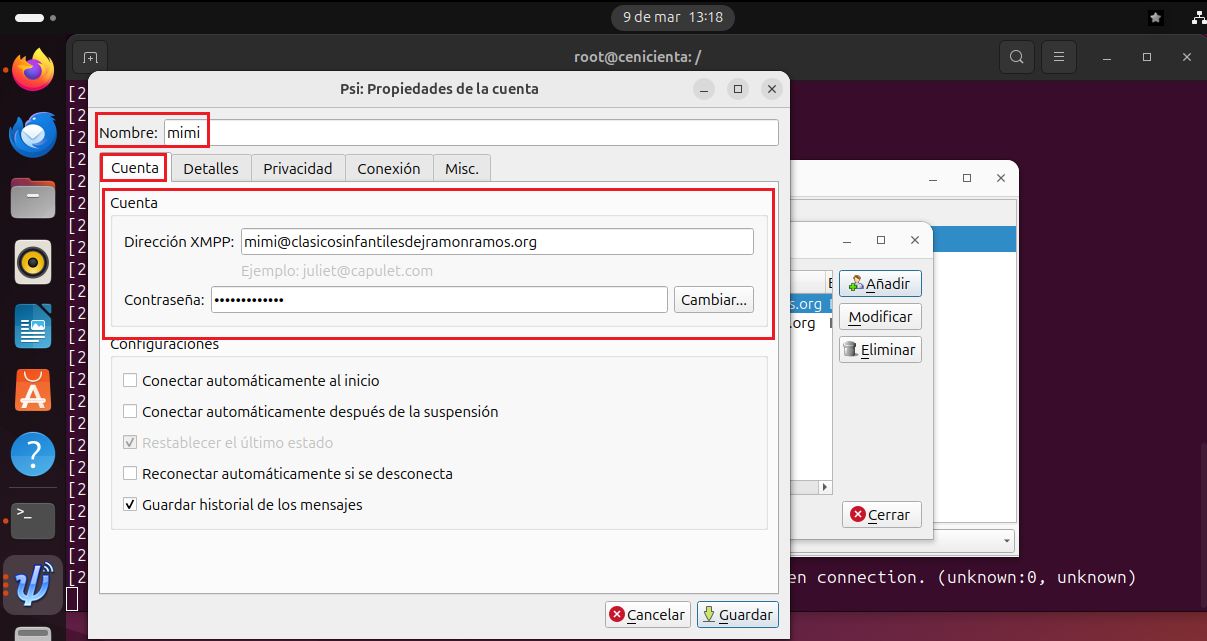The image size is (1207, 641).
Task: Select the Psi messenger icon in the dock
Action: 31,584
